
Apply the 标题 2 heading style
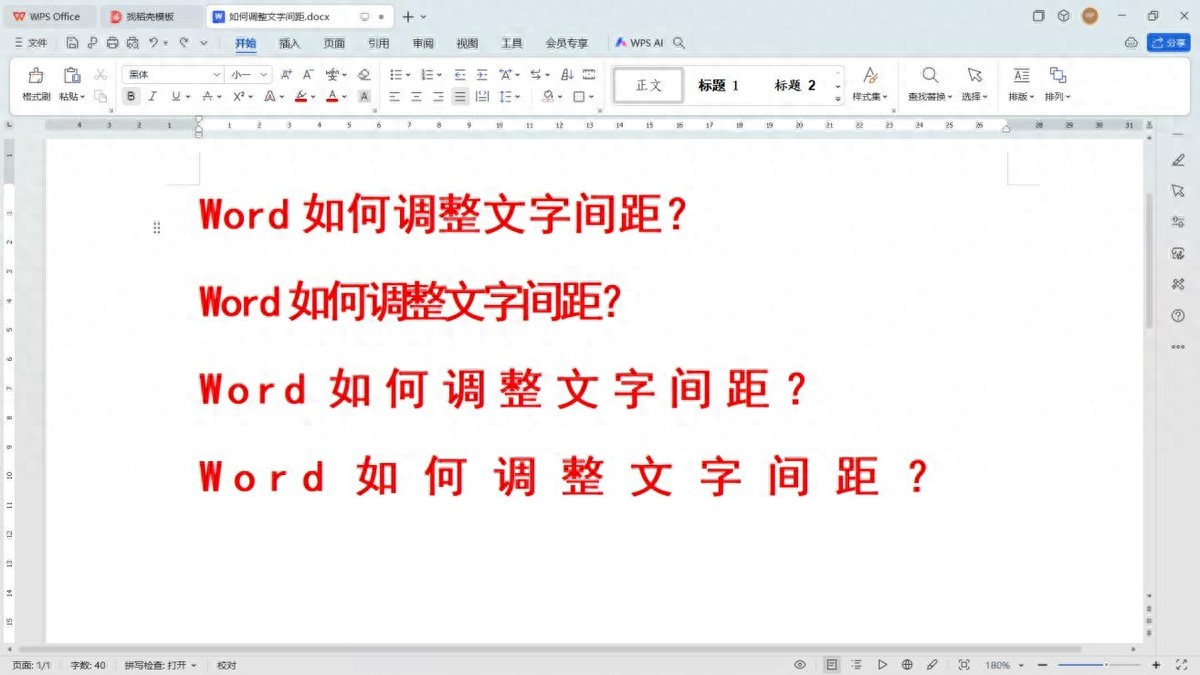795,86
